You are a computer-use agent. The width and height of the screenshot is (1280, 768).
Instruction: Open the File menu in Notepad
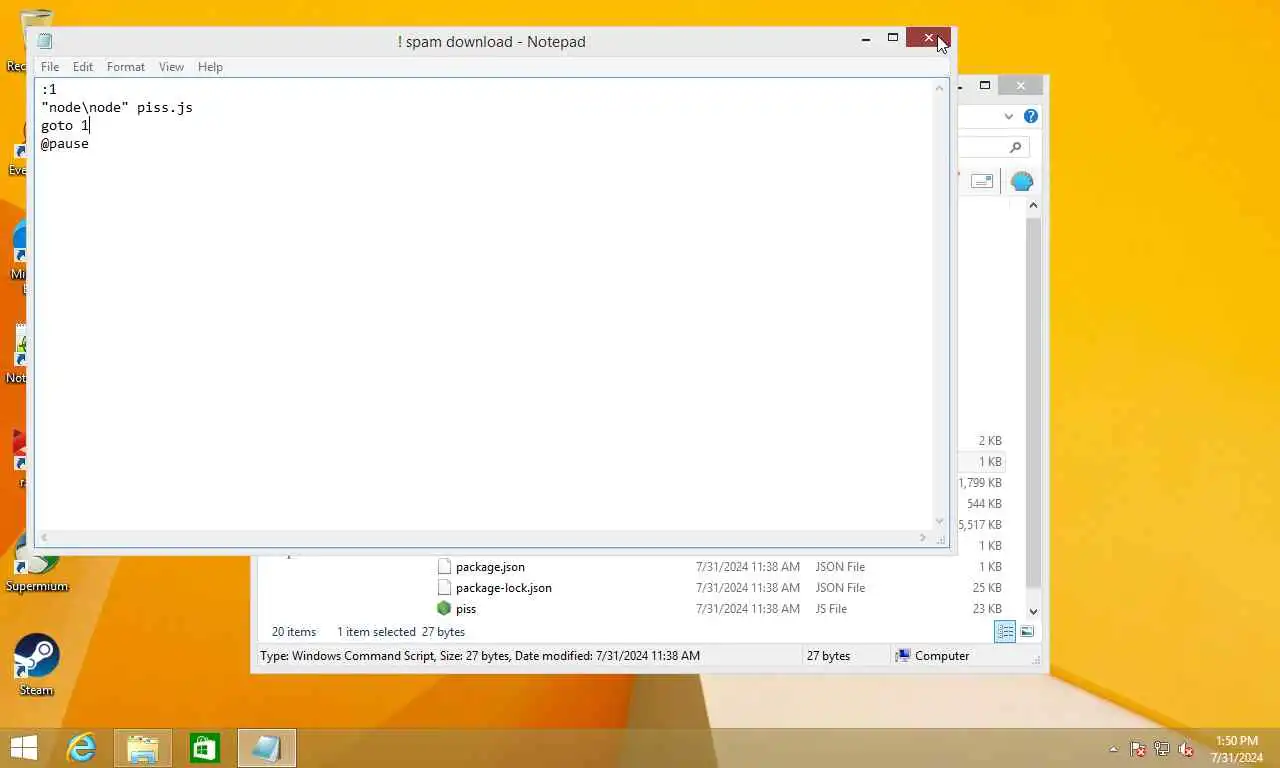(x=49, y=67)
